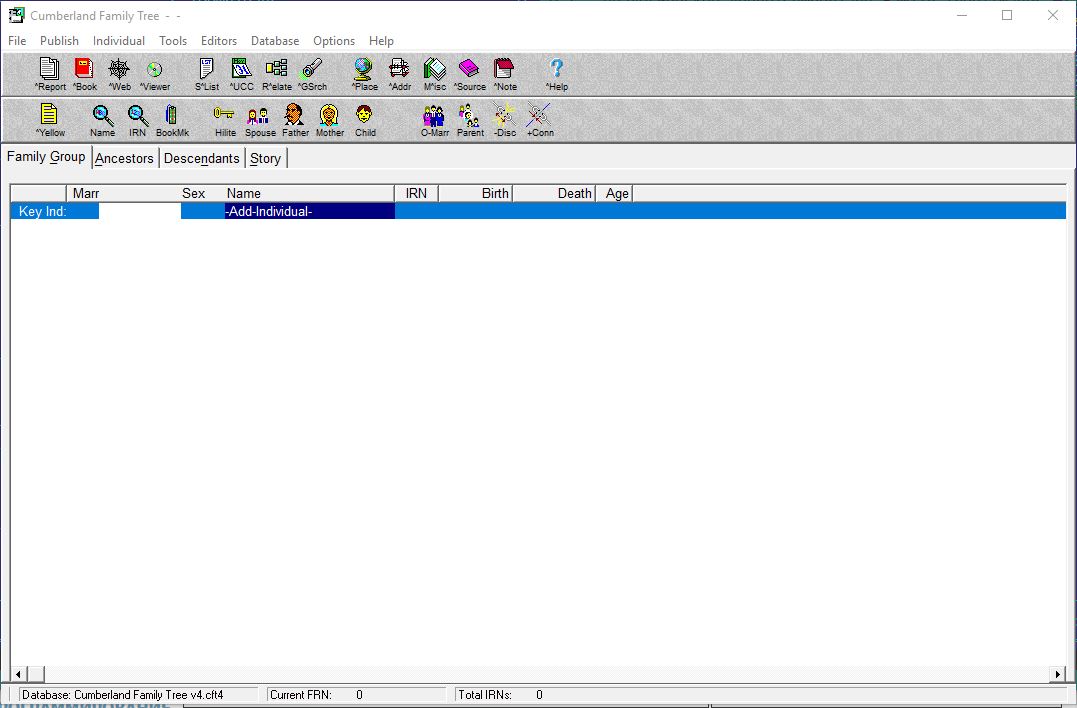The height and width of the screenshot is (708, 1077).
Task: Open the BookMk bookmark icon
Action: [x=172, y=116]
